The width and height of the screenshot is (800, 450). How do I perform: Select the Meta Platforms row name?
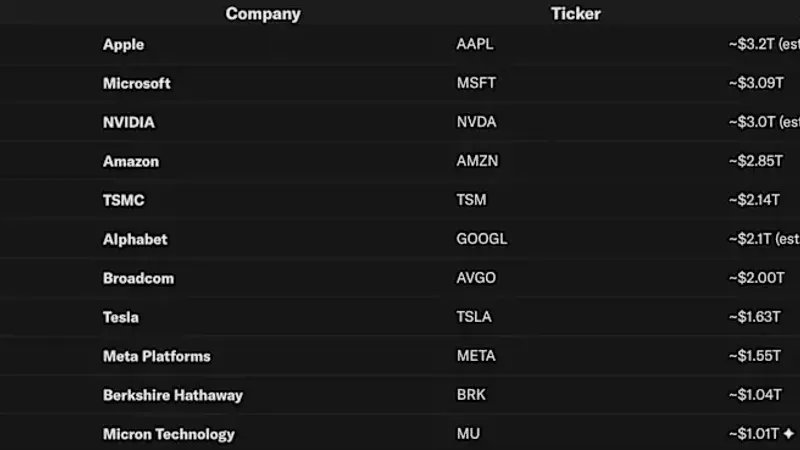click(x=157, y=356)
